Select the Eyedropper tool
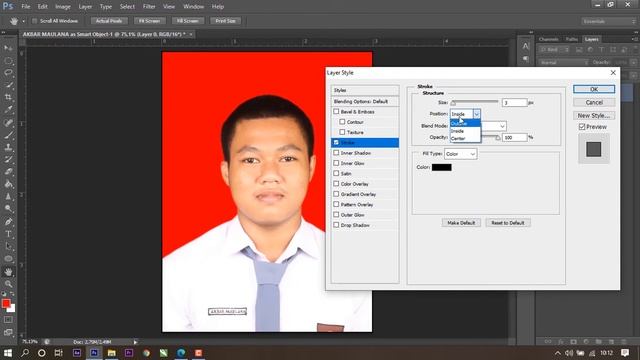The height and width of the screenshot is (360, 640). [x=8, y=110]
